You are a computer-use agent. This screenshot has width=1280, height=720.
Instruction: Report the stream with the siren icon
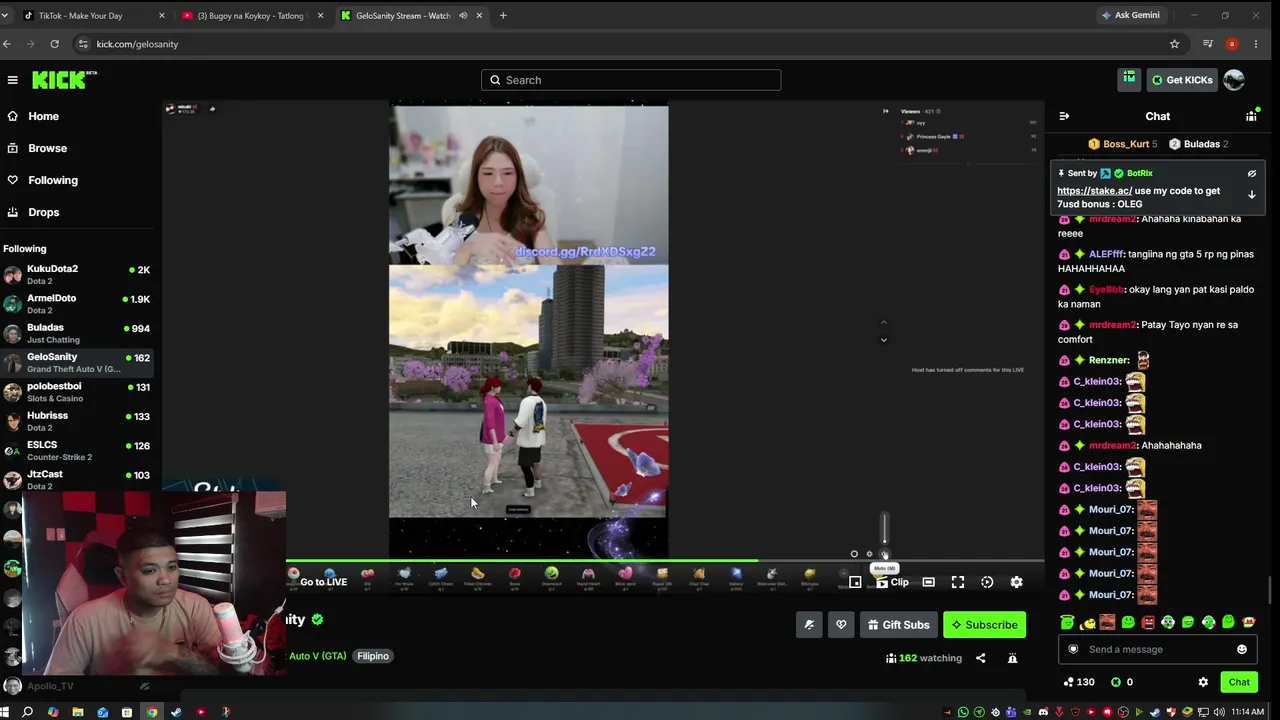[x=1012, y=658]
